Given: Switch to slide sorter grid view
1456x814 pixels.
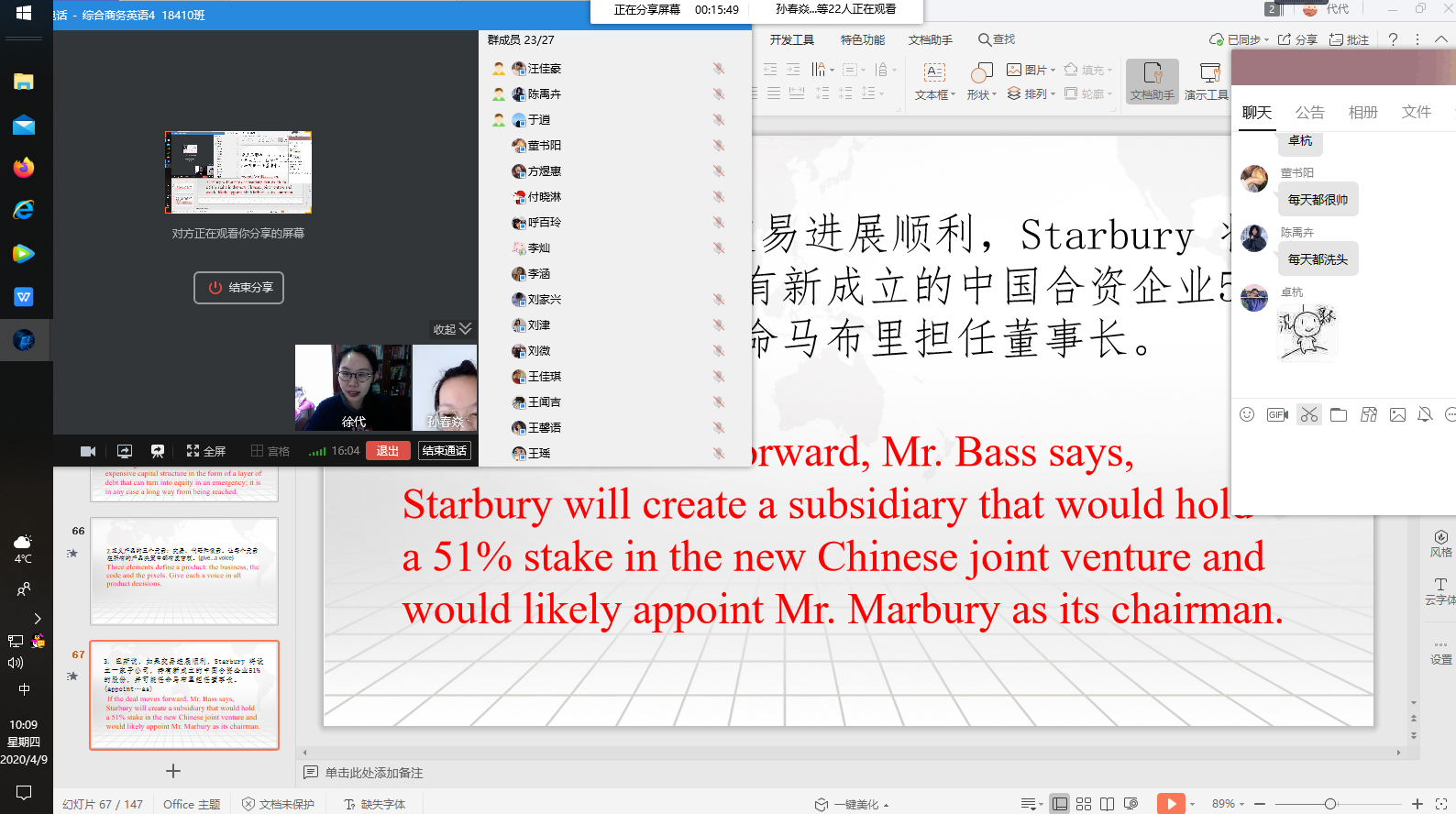Looking at the screenshot, I should pos(1084,804).
